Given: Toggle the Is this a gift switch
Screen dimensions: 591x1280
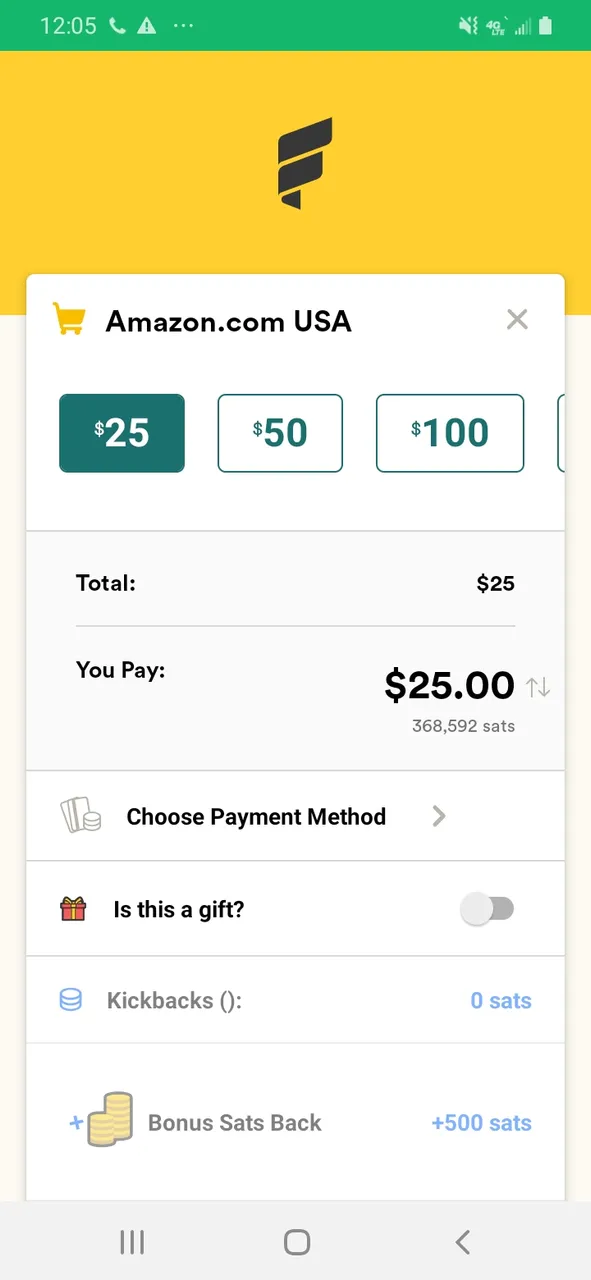Looking at the screenshot, I should tap(487, 909).
